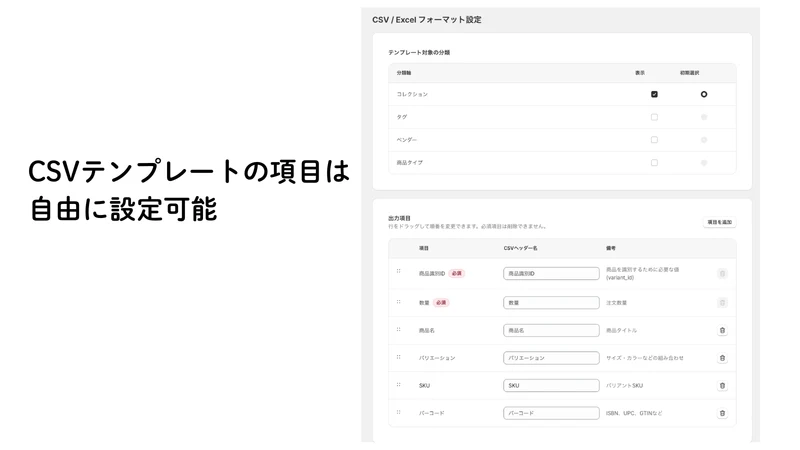Screen dimensions: 800x450
Task: Click the テンプレート対象の分類 heading
Action: coord(419,53)
